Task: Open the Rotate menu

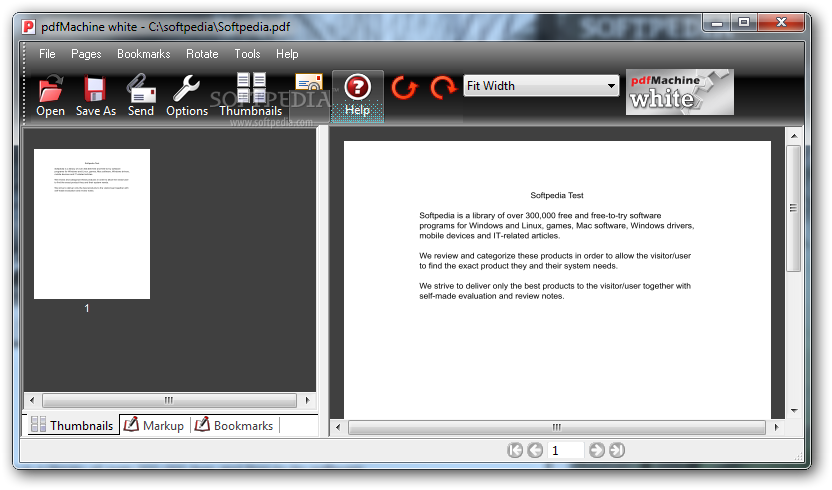Action: pos(202,54)
